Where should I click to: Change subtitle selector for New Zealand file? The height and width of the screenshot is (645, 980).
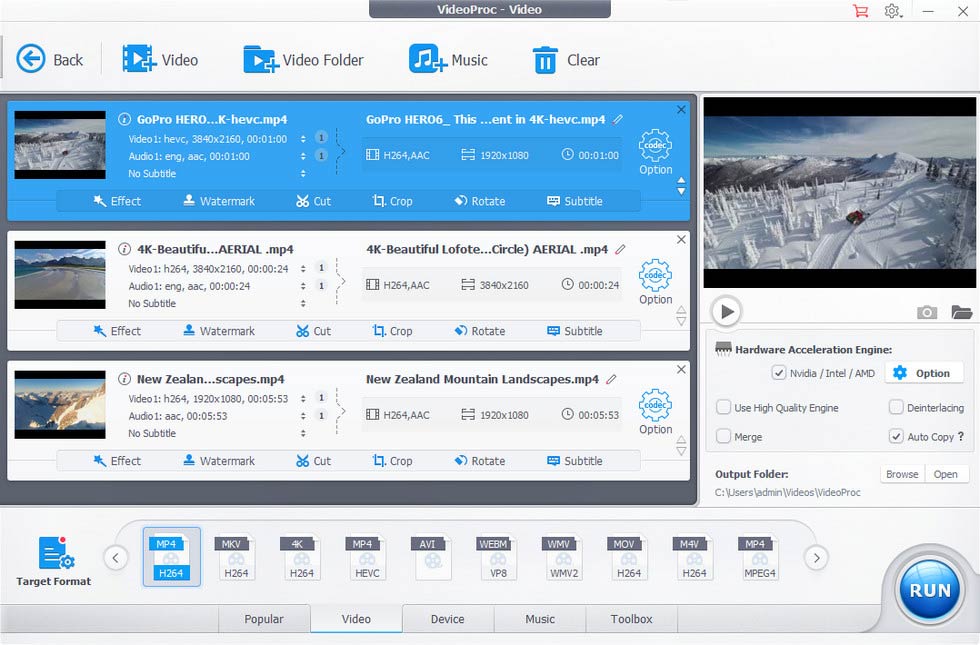tap(303, 433)
